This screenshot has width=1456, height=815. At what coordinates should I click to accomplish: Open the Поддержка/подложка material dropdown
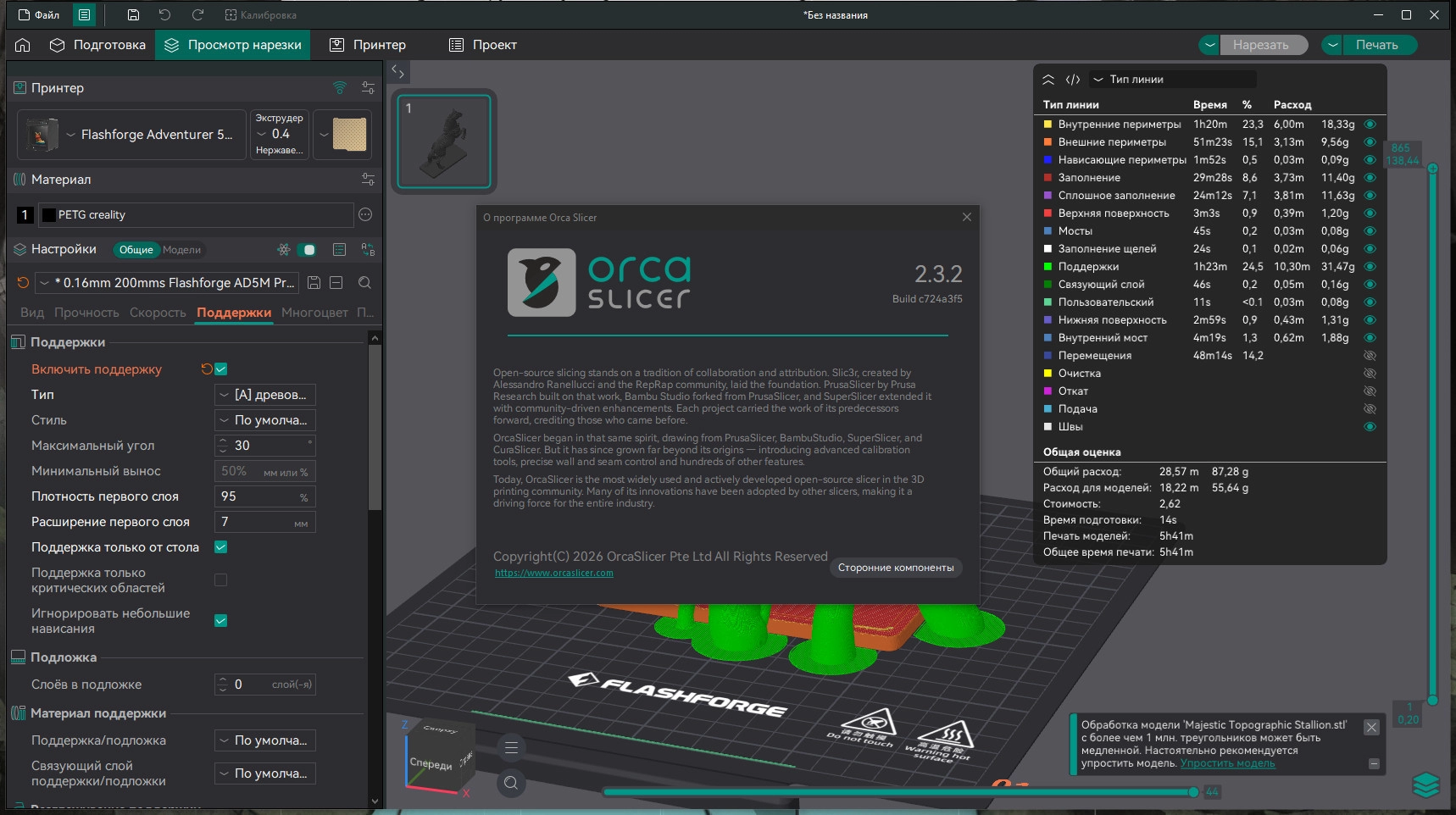[x=265, y=740]
